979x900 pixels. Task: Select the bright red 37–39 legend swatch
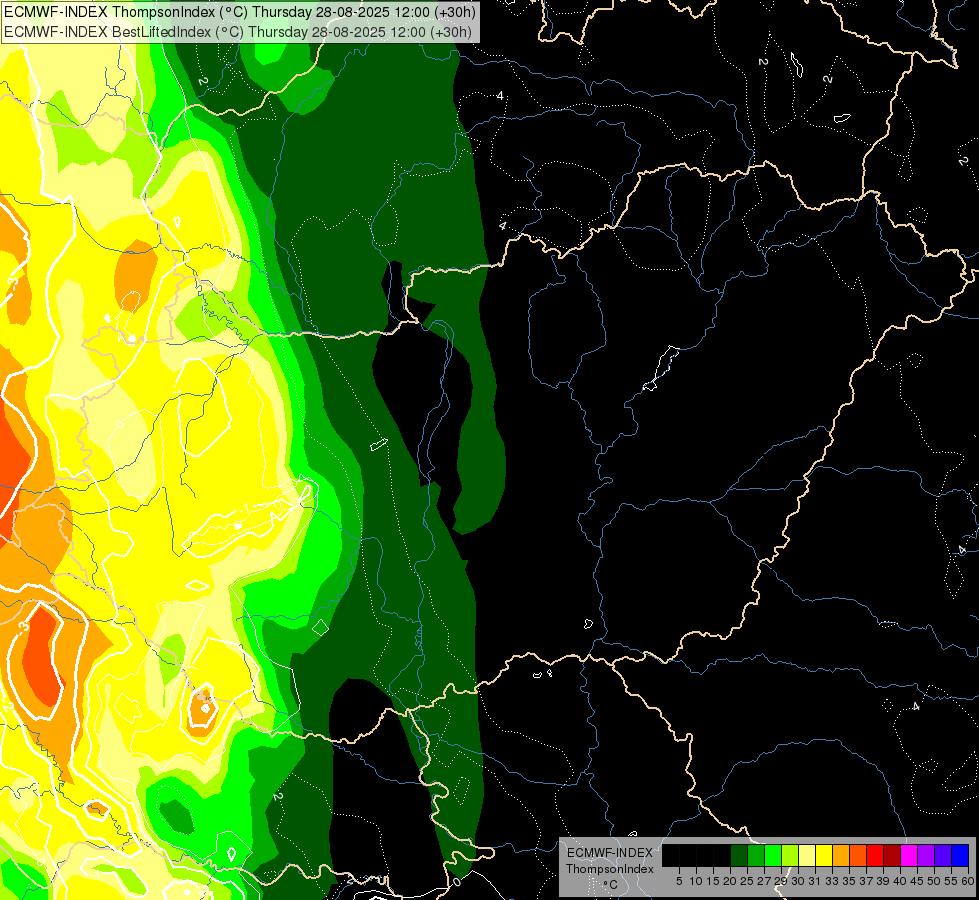click(875, 855)
